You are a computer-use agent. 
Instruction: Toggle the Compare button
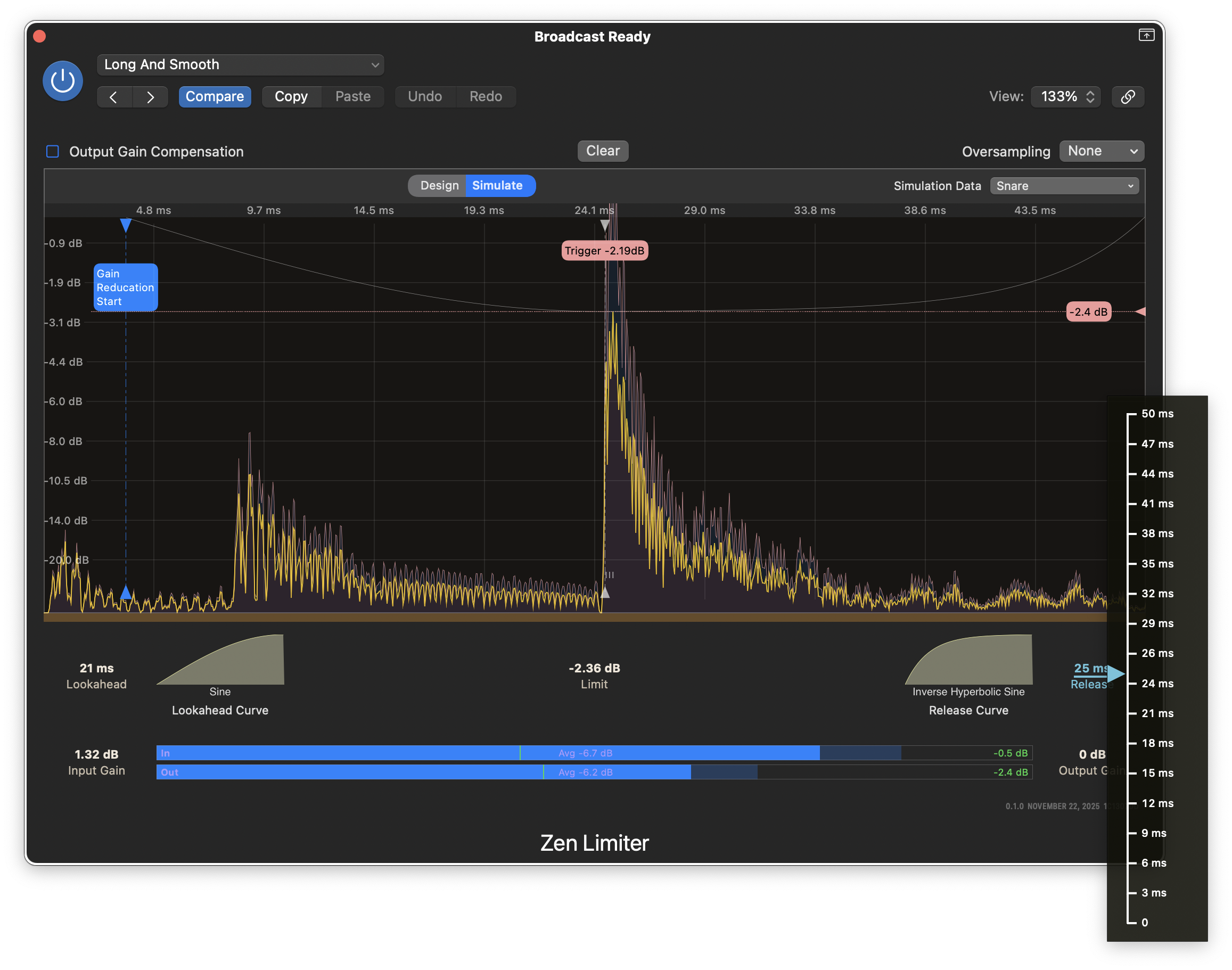click(x=215, y=96)
